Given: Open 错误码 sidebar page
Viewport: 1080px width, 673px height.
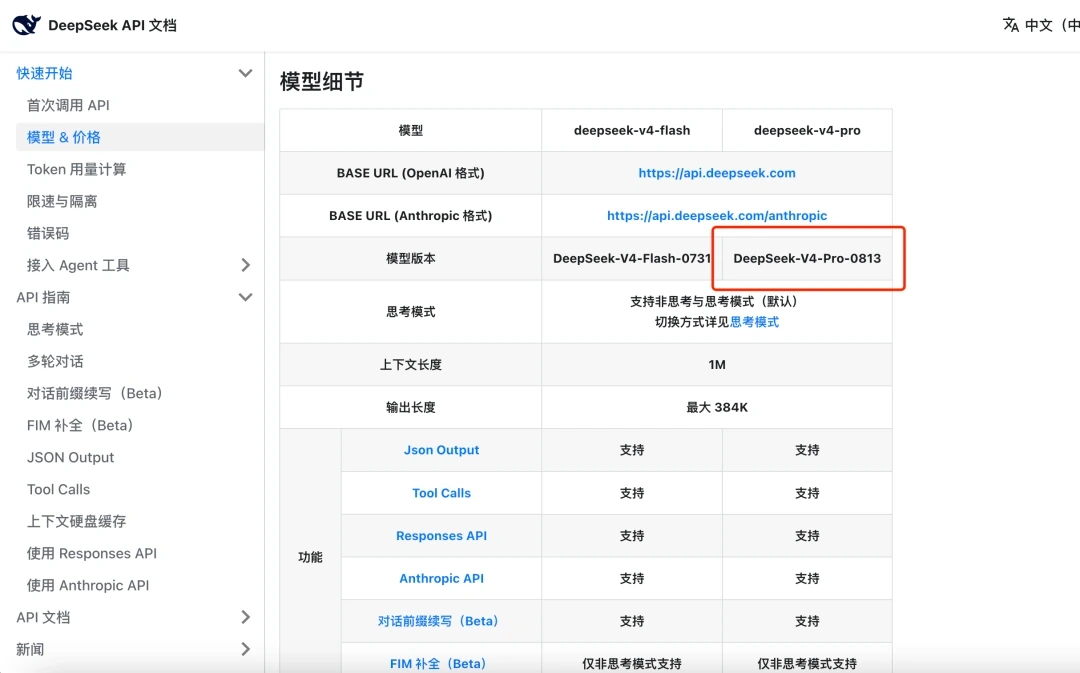Looking at the screenshot, I should click(x=48, y=234).
